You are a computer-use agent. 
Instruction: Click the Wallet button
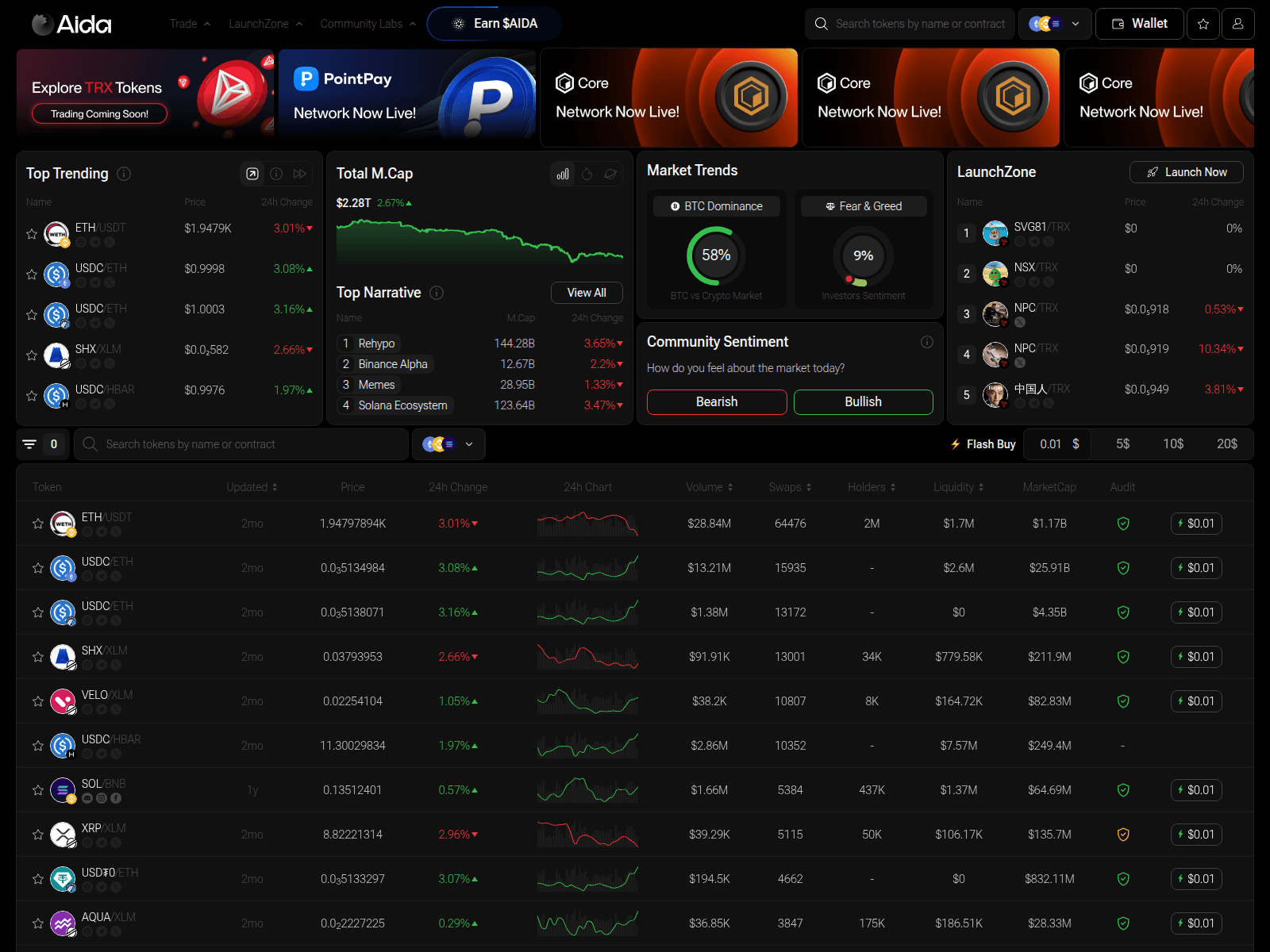click(1140, 24)
